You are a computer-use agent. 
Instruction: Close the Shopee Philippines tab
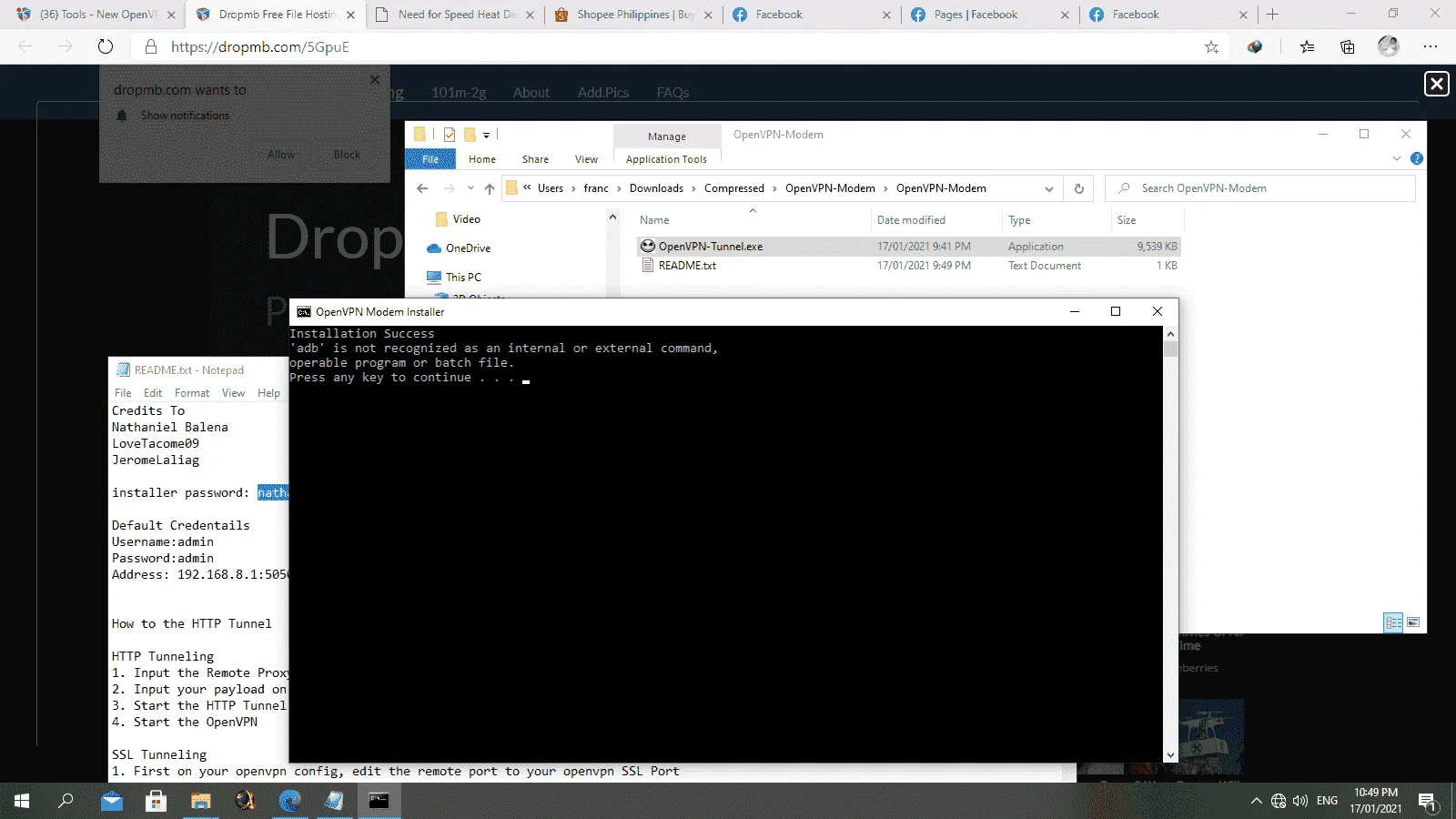[x=708, y=15]
